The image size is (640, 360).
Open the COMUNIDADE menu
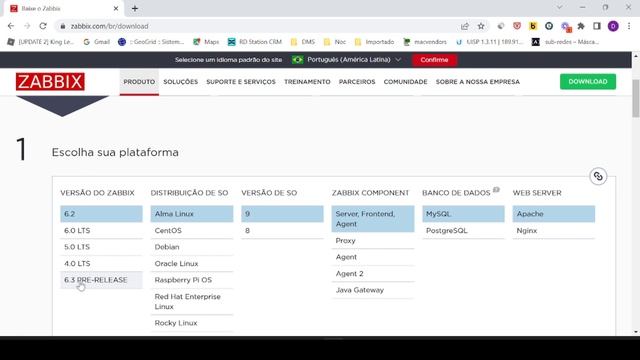(405, 82)
